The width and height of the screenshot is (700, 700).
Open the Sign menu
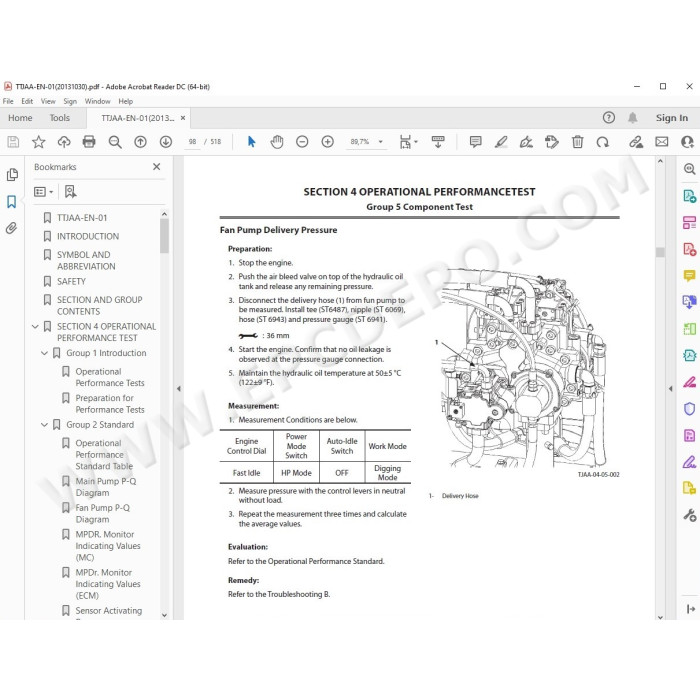(x=70, y=101)
